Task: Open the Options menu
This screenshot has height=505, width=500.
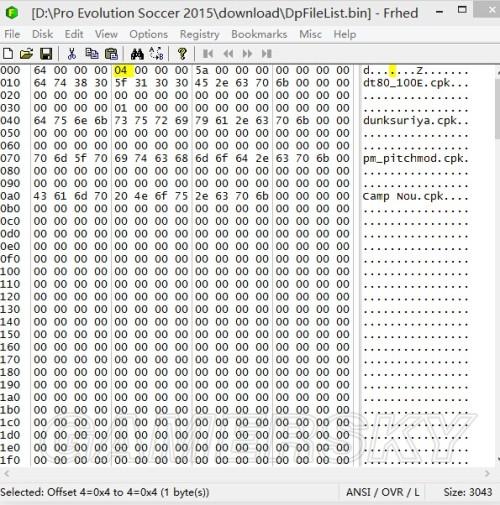Action: pyautogui.click(x=149, y=34)
